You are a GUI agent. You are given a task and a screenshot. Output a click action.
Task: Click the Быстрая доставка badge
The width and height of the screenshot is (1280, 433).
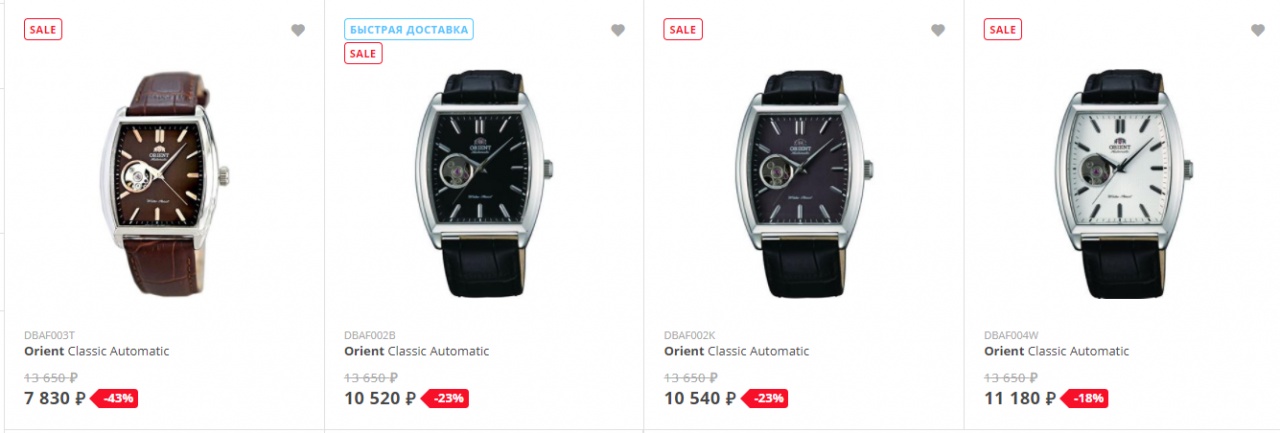pos(409,29)
